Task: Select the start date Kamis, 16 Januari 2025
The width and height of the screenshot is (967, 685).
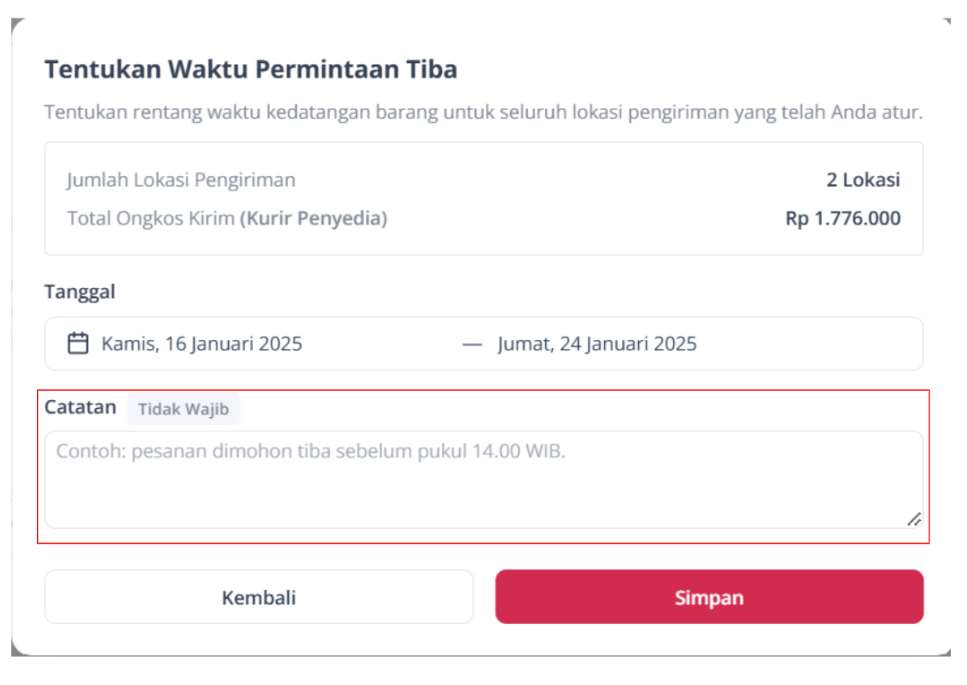Action: click(202, 343)
